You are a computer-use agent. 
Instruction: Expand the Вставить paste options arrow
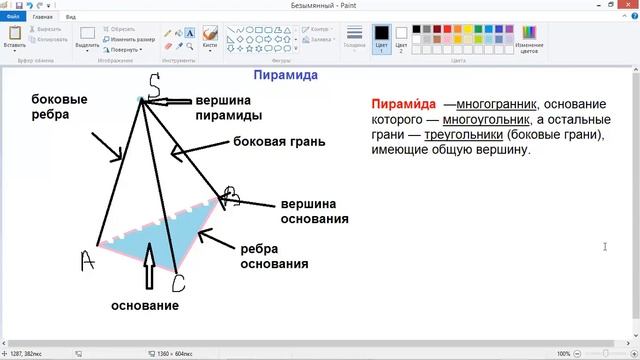pyautogui.click(x=15, y=50)
